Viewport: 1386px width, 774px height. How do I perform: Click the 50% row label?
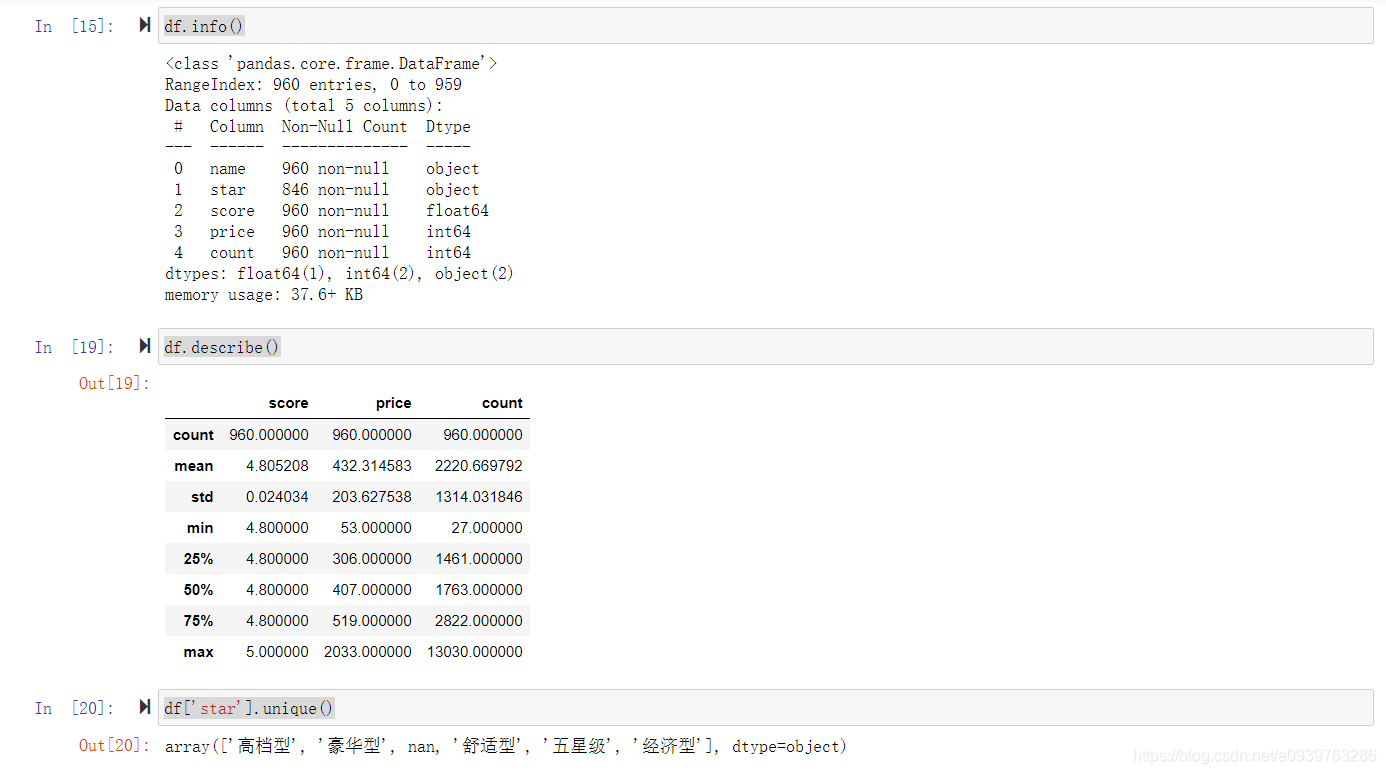pyautogui.click(x=198, y=590)
